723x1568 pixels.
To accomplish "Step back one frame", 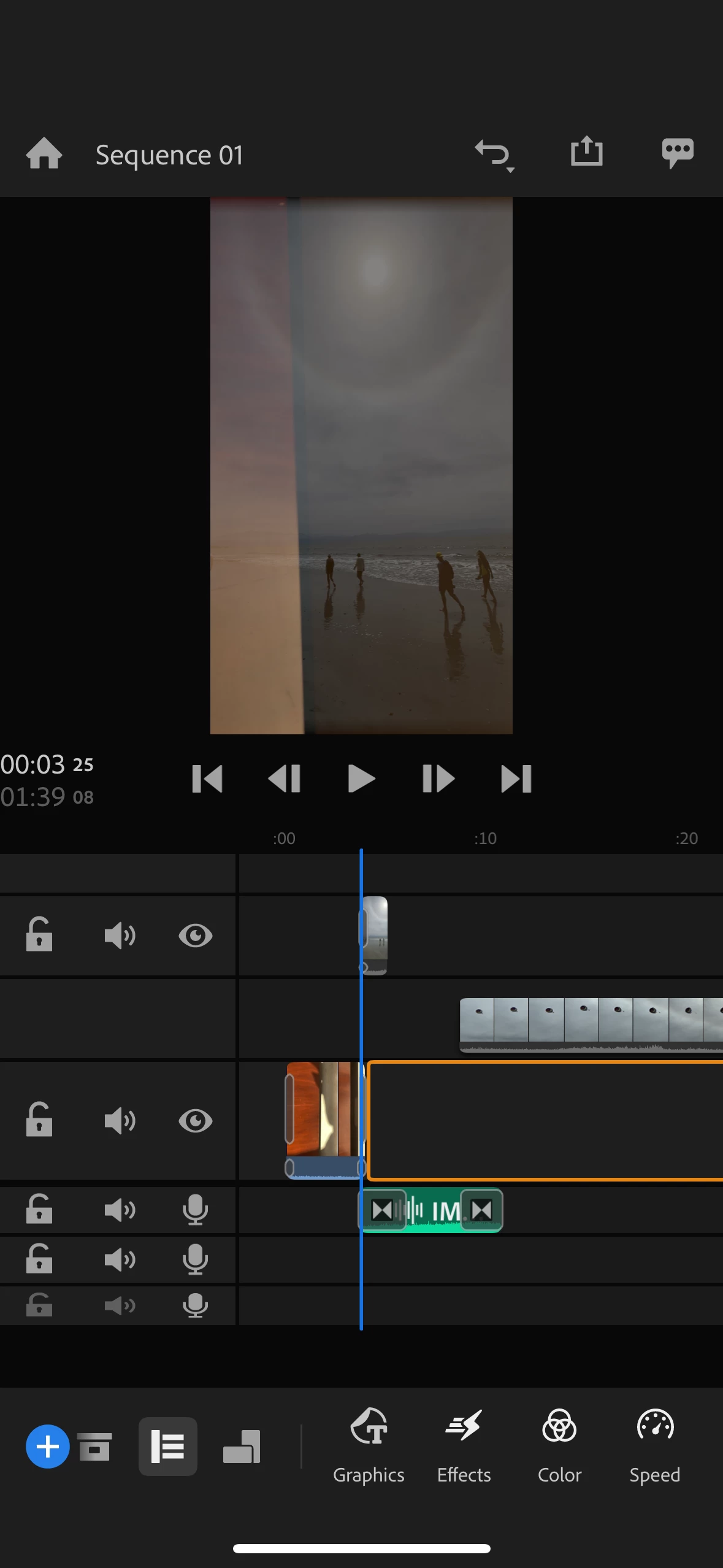I will [x=285, y=779].
